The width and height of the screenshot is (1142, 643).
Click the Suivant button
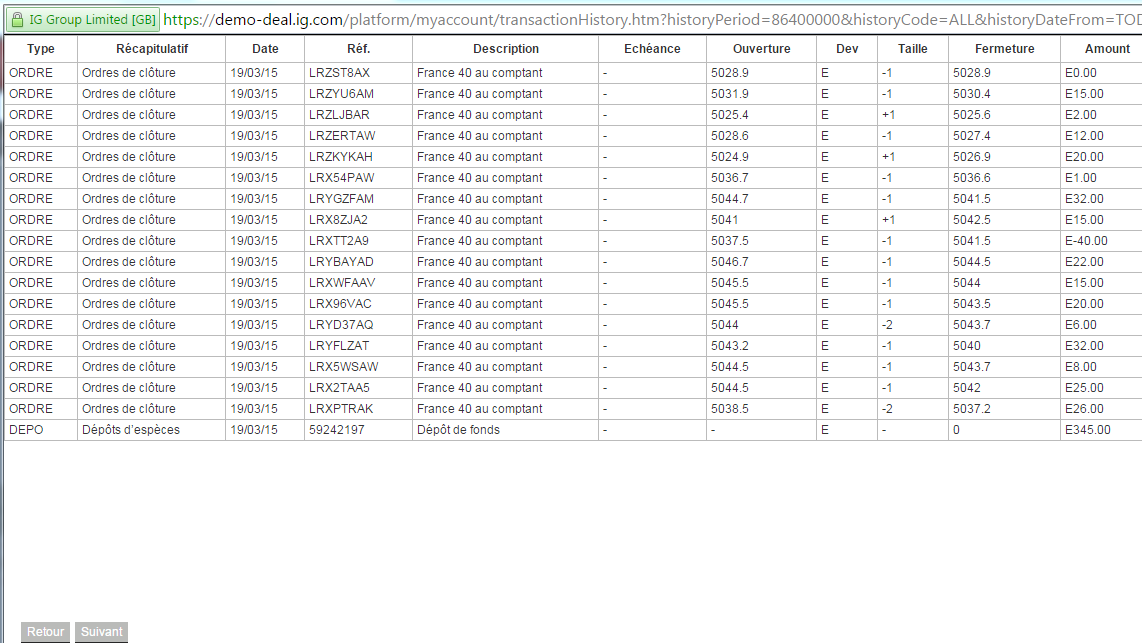click(x=101, y=631)
